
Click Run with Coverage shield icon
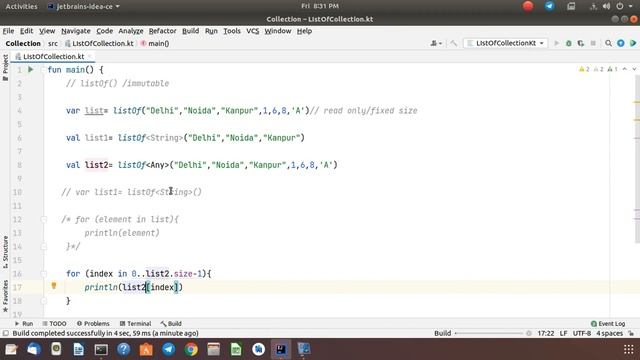pos(581,43)
